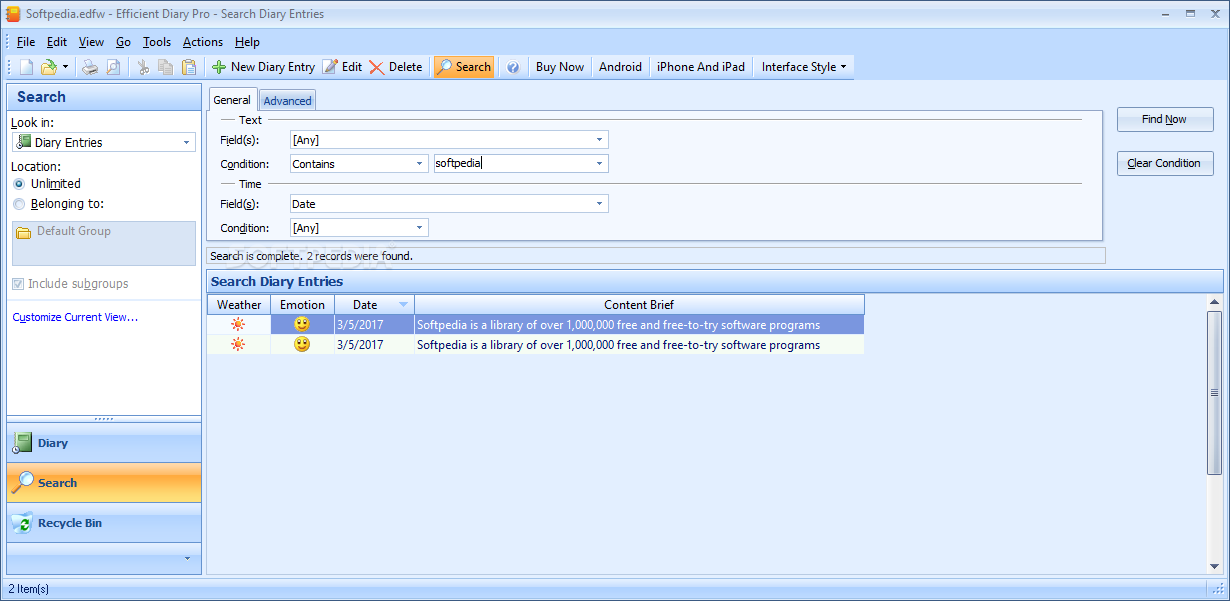This screenshot has height=601, width=1230.
Task: Click the Content Brief column header
Action: click(x=639, y=305)
